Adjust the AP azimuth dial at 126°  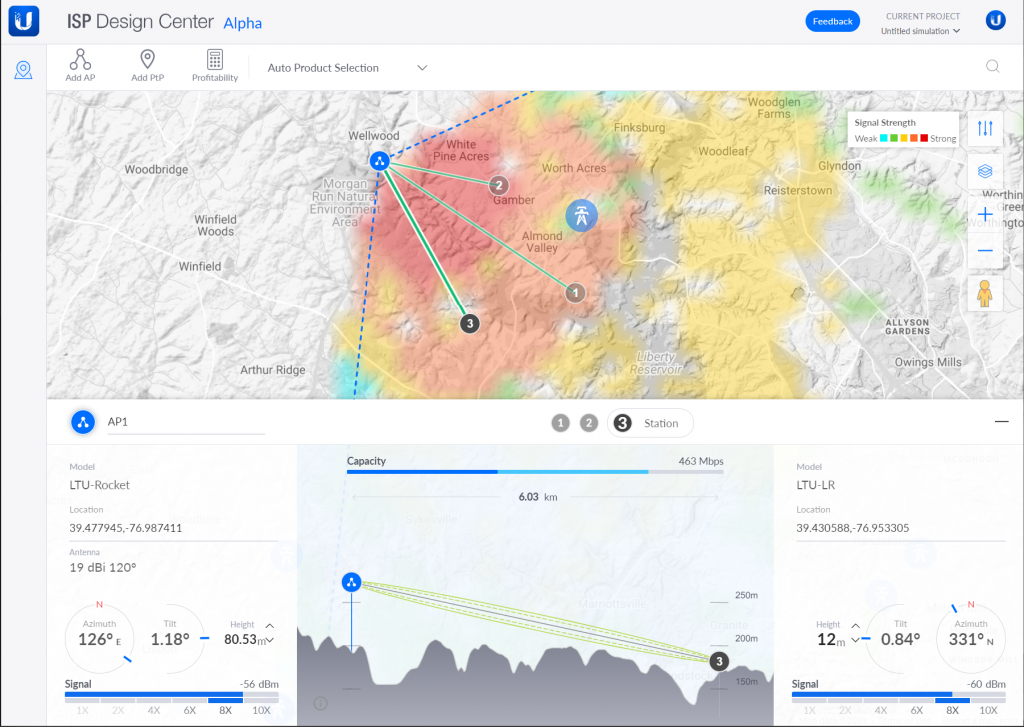[99, 638]
